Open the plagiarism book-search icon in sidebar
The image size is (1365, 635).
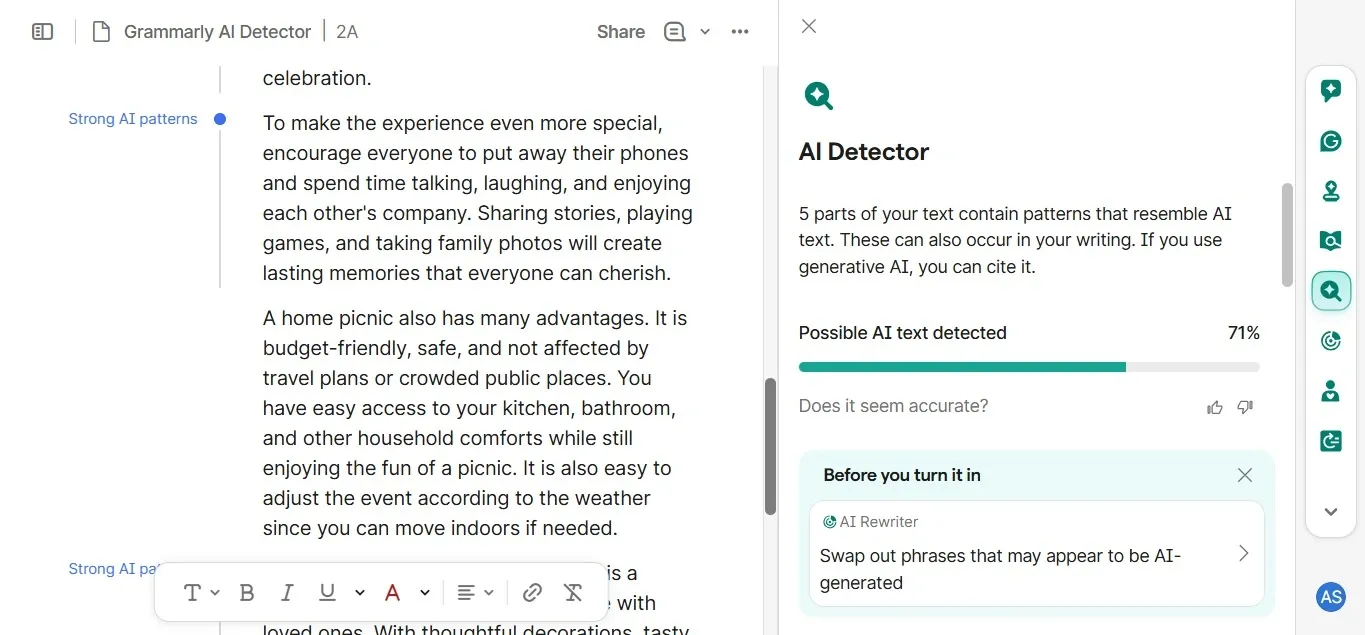click(x=1331, y=241)
